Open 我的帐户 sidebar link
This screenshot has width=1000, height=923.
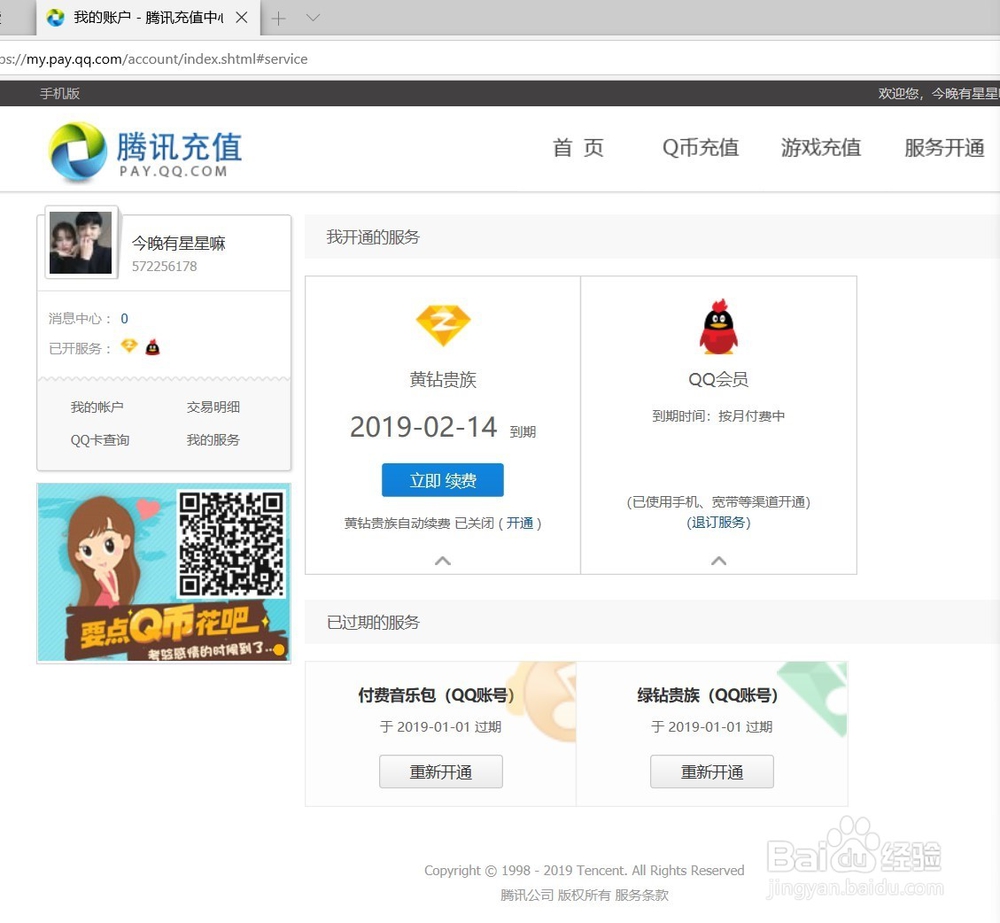click(97, 407)
